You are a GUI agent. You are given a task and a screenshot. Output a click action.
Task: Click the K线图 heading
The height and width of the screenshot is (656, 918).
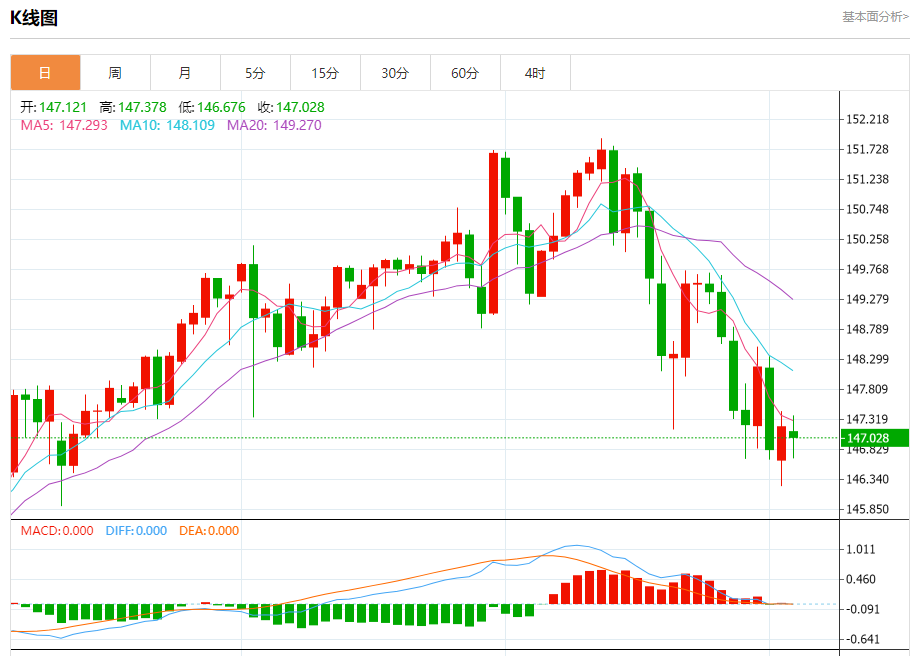click(x=34, y=18)
